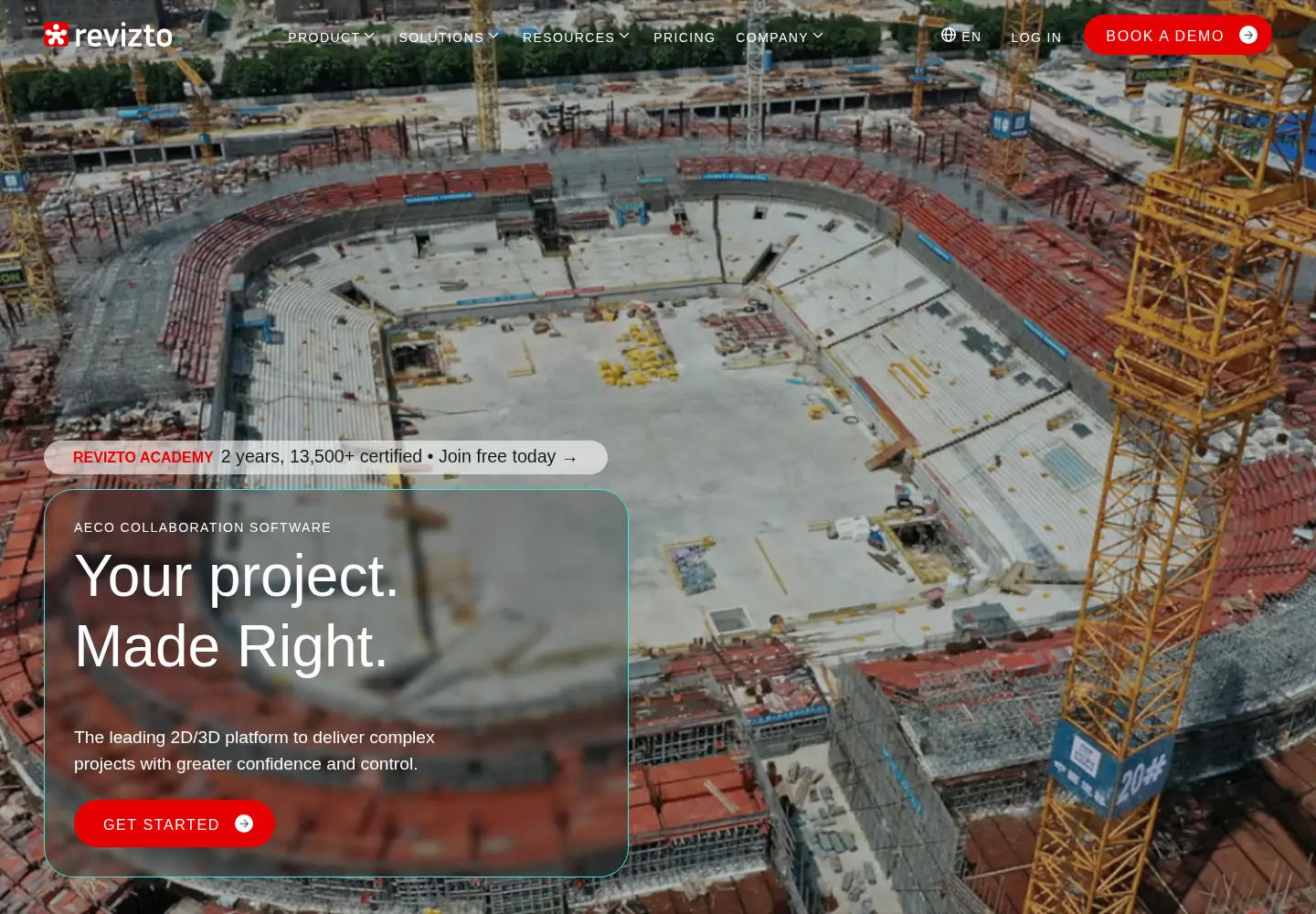Viewport: 1316px width, 914px height.
Task: Click the 'Join free today' arrow
Action: (570, 458)
